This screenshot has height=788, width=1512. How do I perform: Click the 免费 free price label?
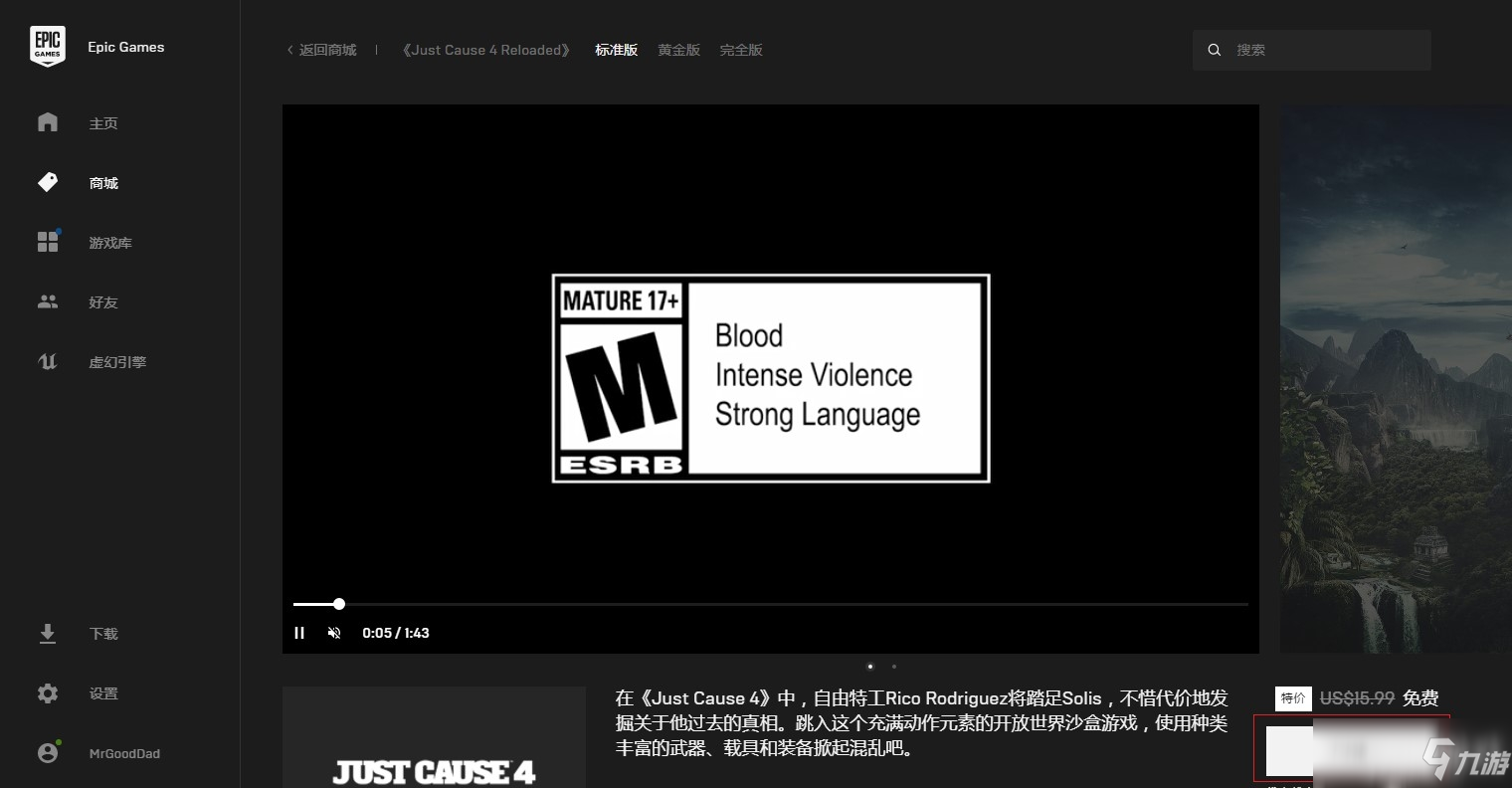[x=1420, y=698]
